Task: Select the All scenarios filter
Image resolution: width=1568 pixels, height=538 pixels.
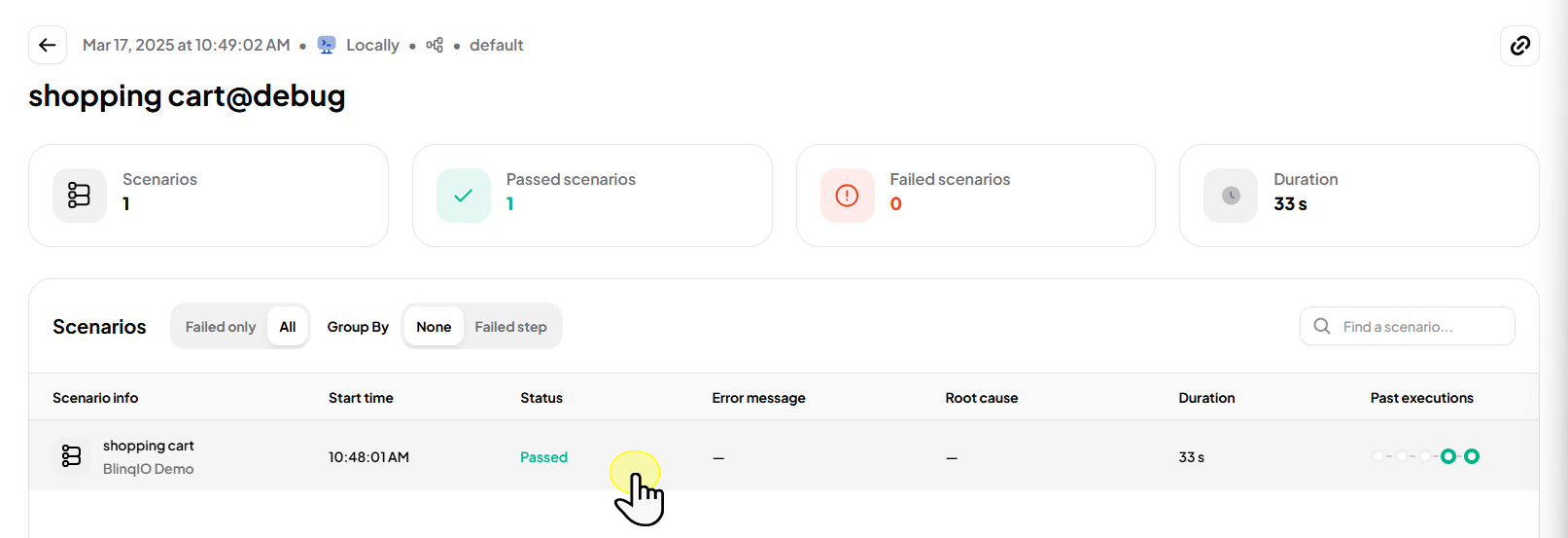Action: (x=288, y=327)
